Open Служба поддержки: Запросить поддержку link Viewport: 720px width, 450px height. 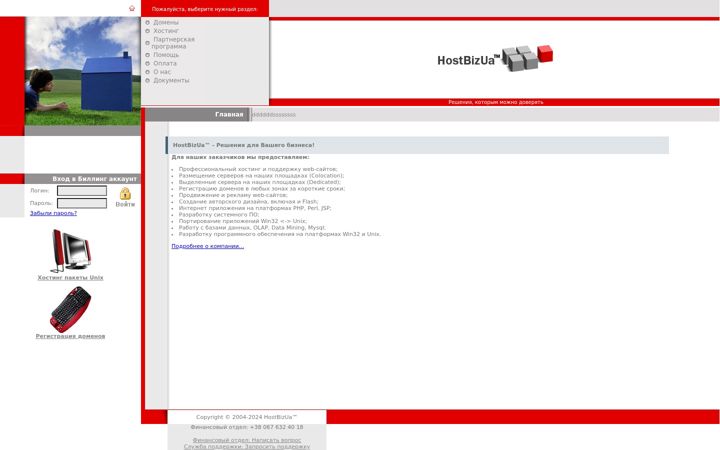(x=247, y=446)
